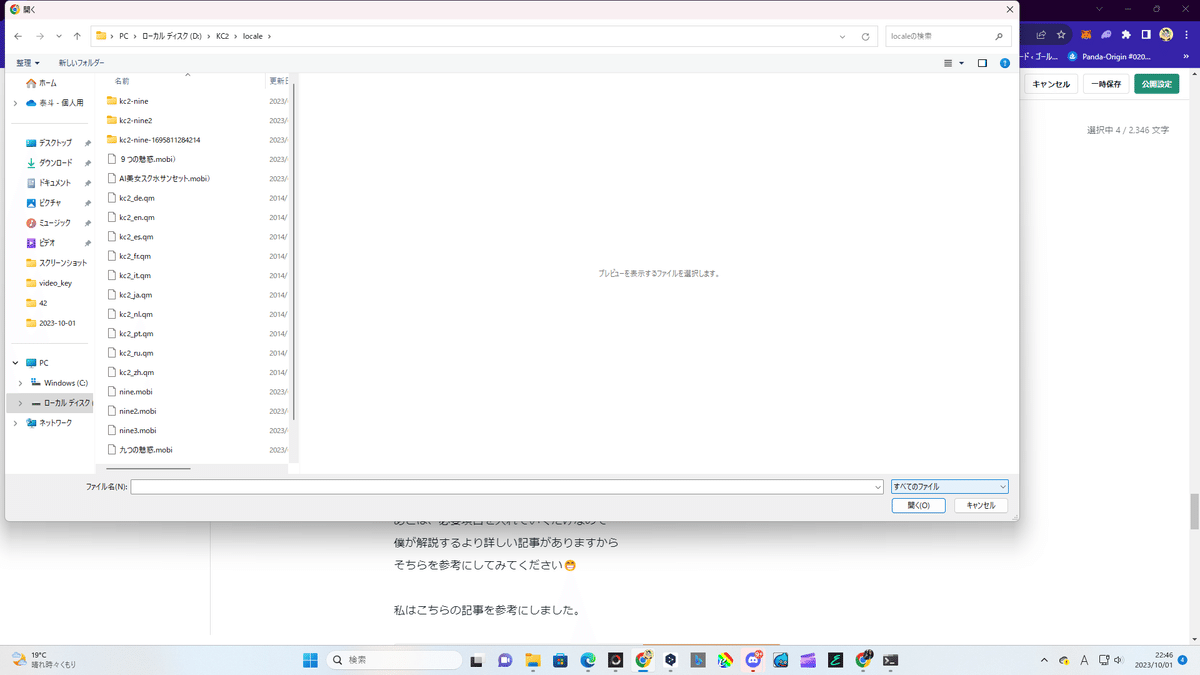This screenshot has width=1200, height=675.
Task: Refresh the locale folder listing
Action: point(865,37)
